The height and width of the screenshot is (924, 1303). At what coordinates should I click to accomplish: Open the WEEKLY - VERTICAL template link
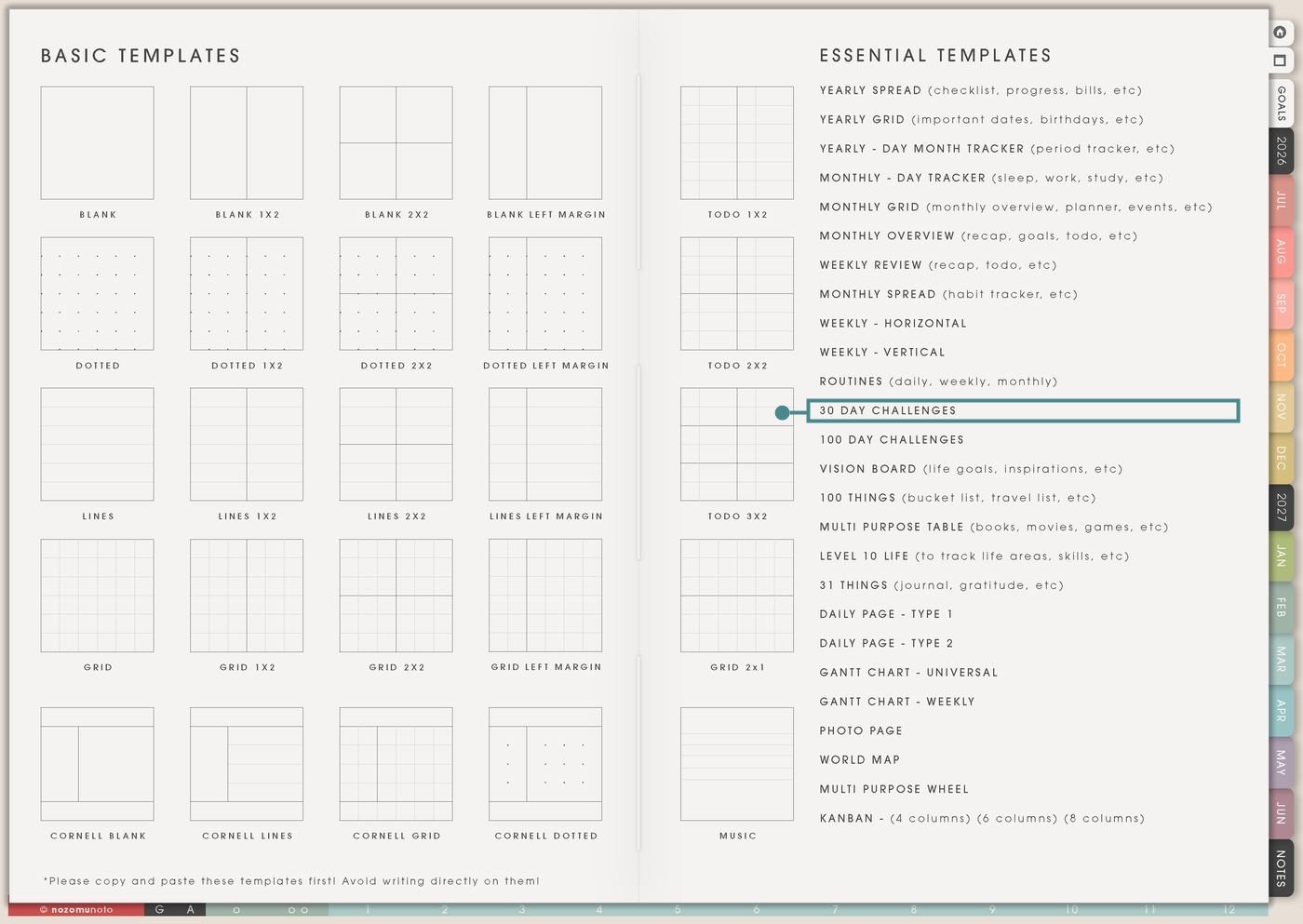pyautogui.click(x=882, y=352)
